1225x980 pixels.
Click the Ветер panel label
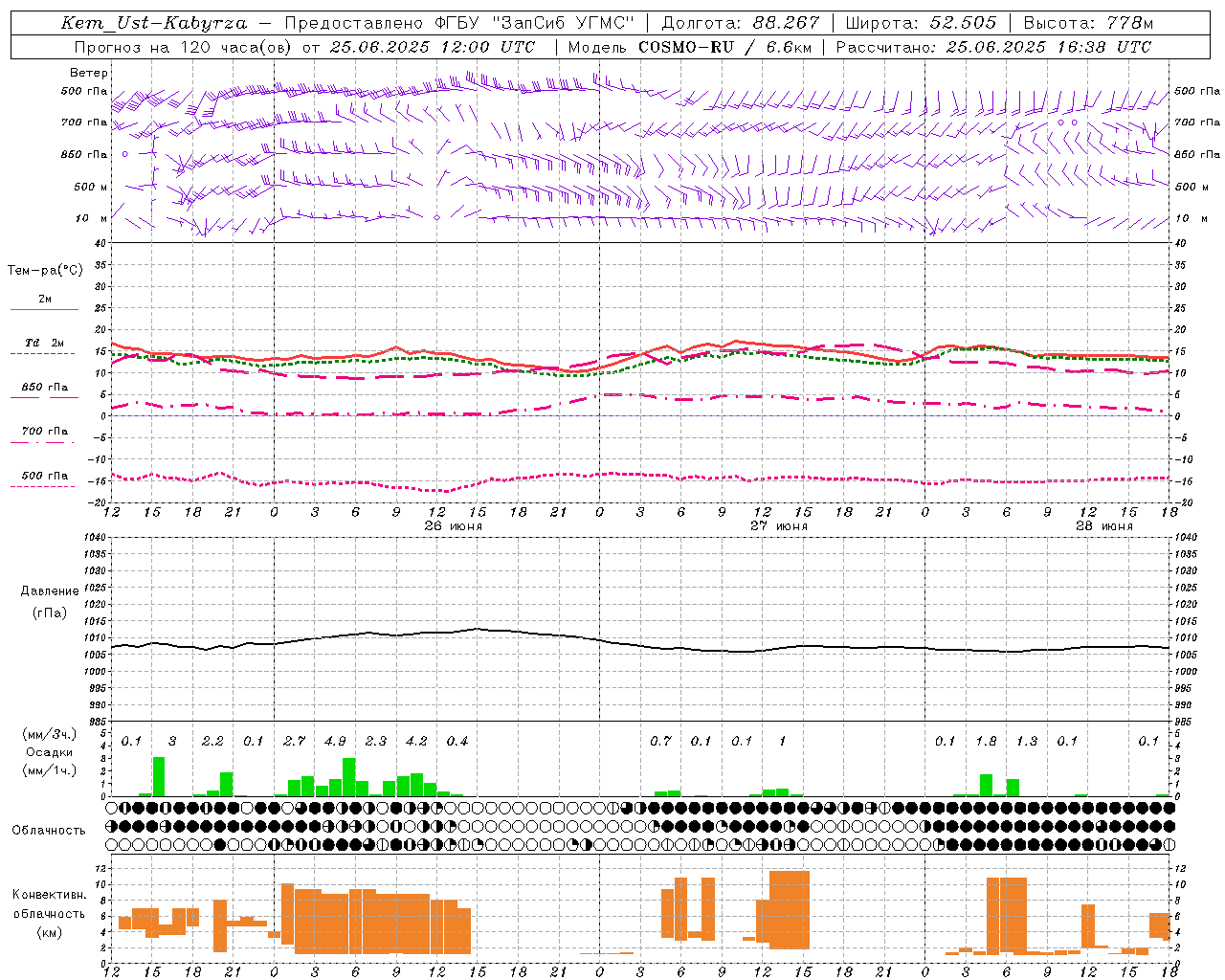point(89,73)
